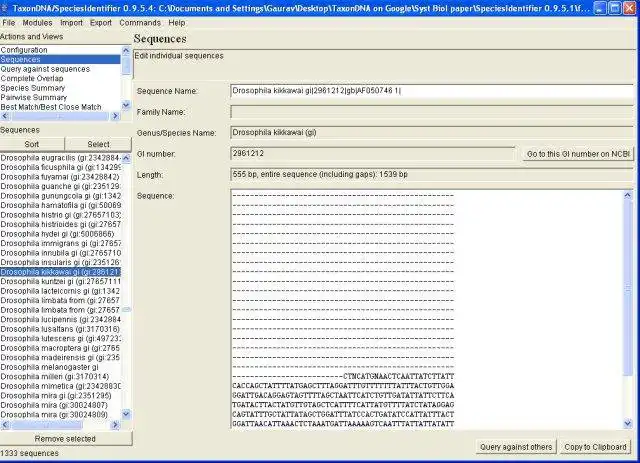Click Query against others button
640x463 pixels.
(x=516, y=447)
